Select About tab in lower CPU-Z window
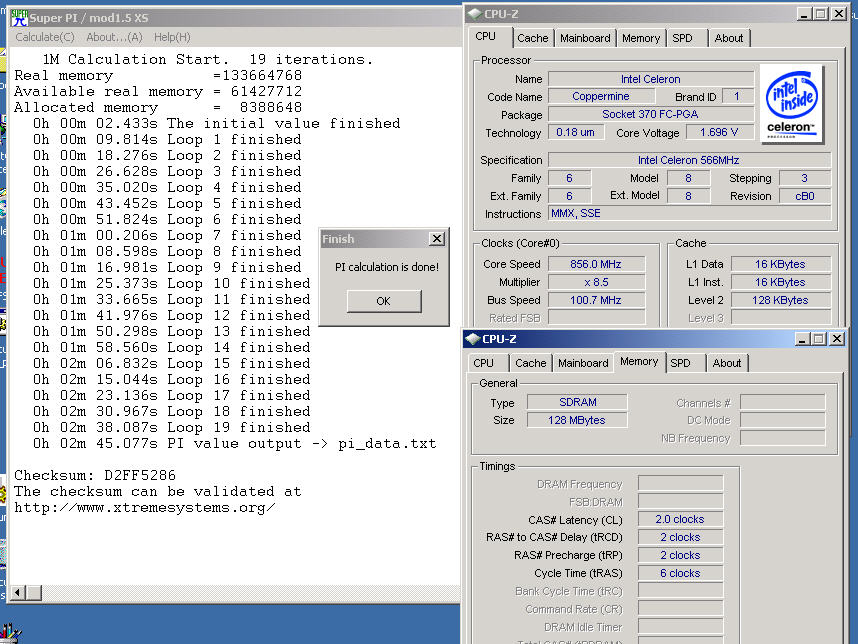Image resolution: width=858 pixels, height=644 pixels. (727, 363)
